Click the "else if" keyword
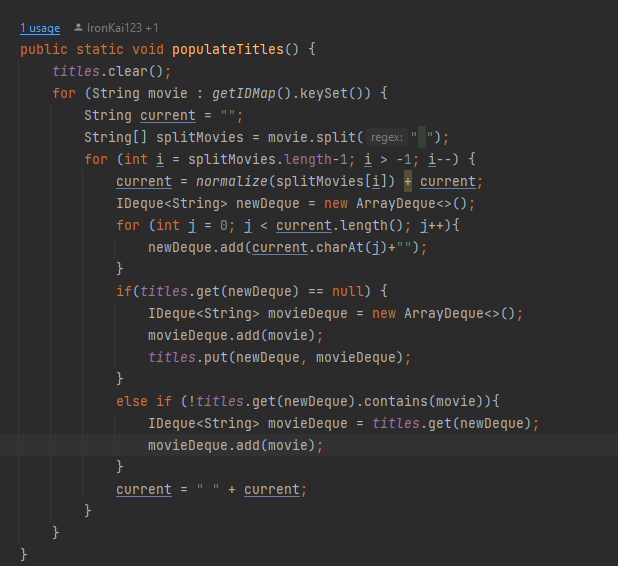618x566 pixels. click(144, 401)
